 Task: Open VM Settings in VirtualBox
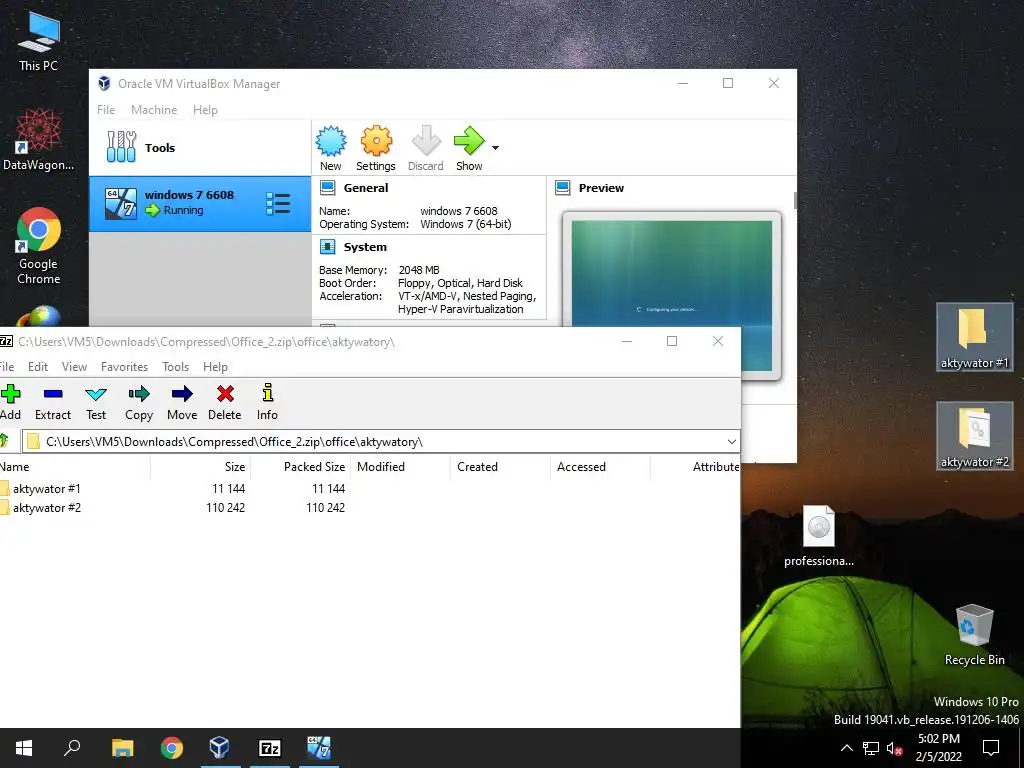(x=376, y=149)
